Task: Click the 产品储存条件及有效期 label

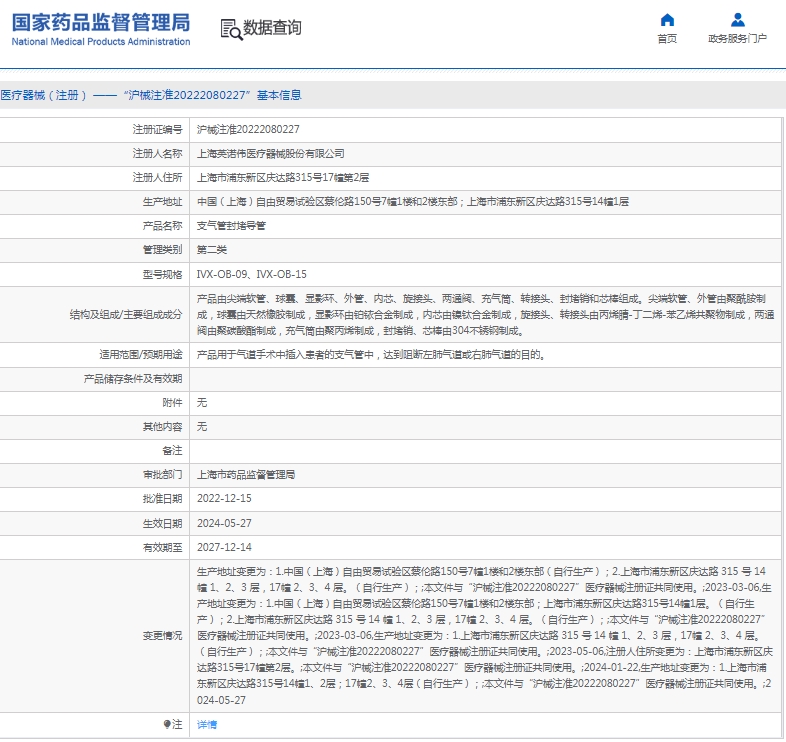Action: (133, 379)
